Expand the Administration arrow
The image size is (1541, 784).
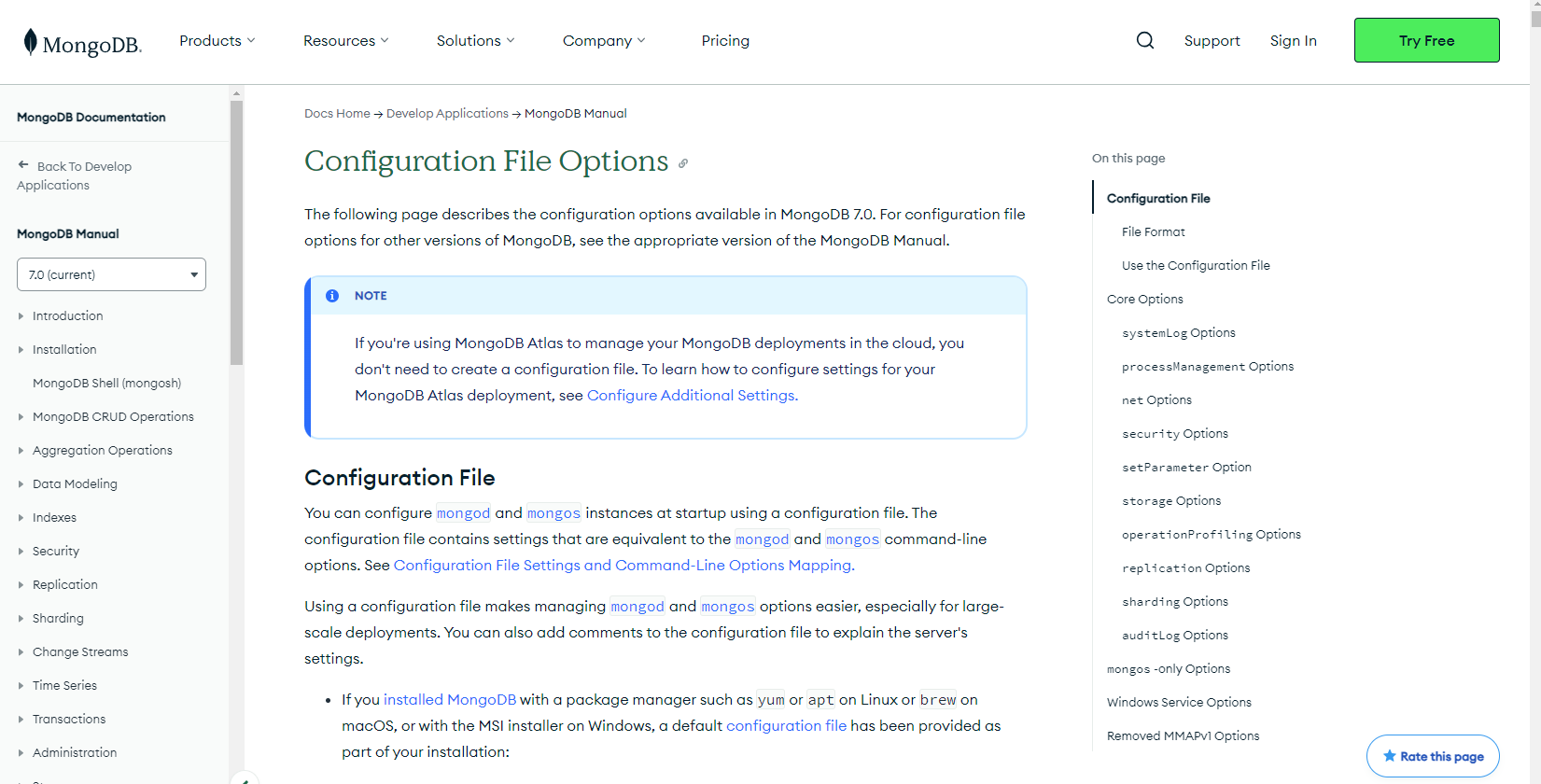point(21,753)
